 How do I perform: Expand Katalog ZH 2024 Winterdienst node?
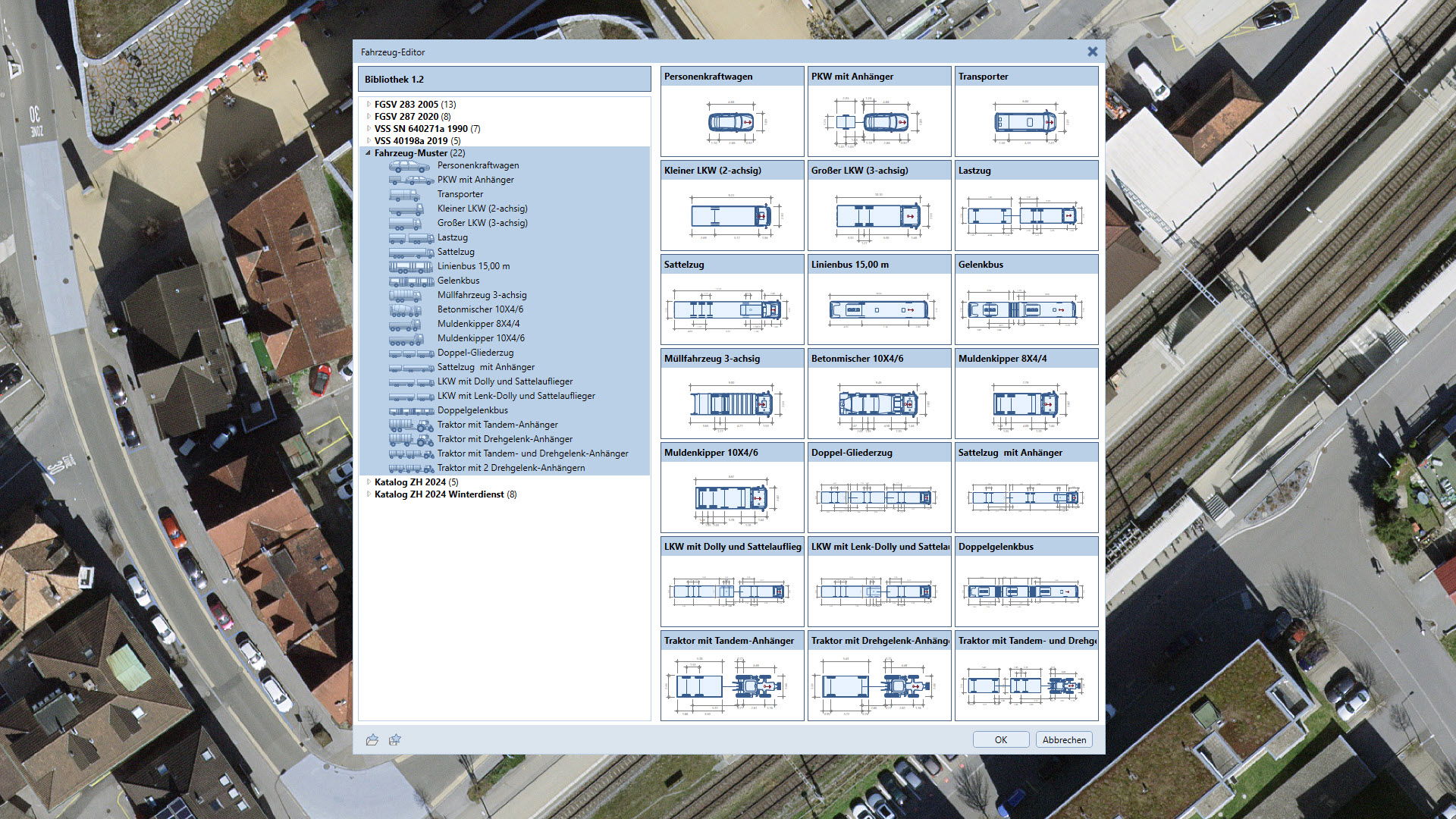tap(369, 494)
